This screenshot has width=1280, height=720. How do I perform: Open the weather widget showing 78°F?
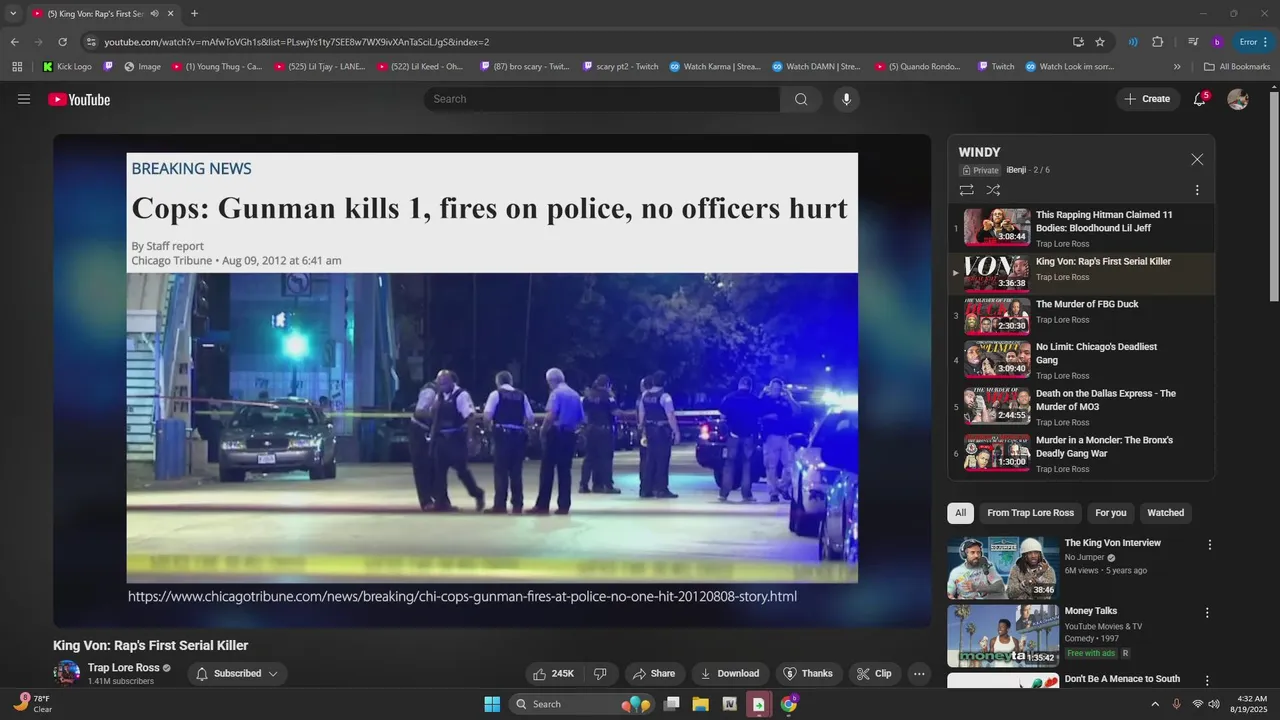(33, 704)
